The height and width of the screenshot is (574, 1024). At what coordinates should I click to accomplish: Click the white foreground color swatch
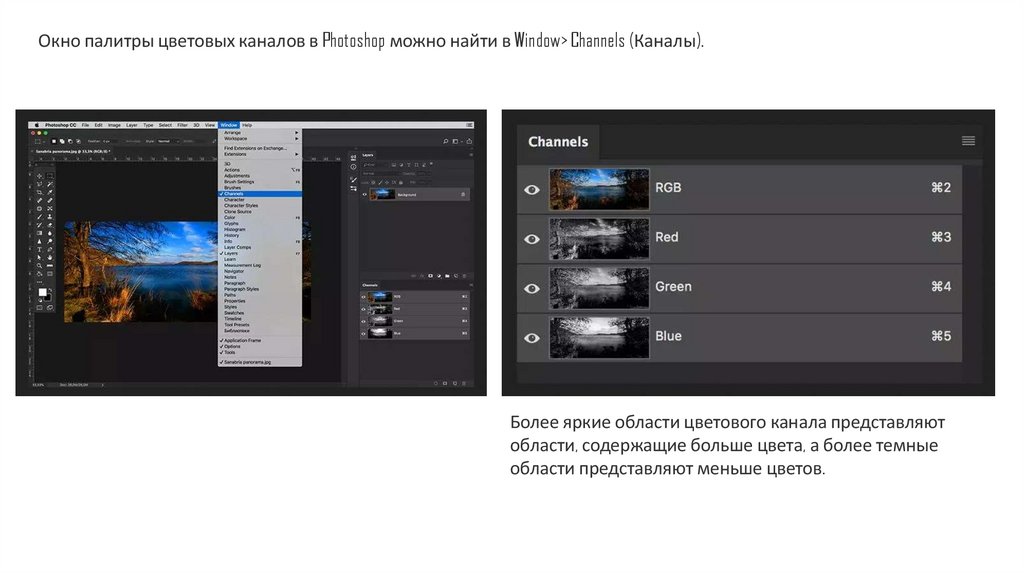[x=42, y=292]
